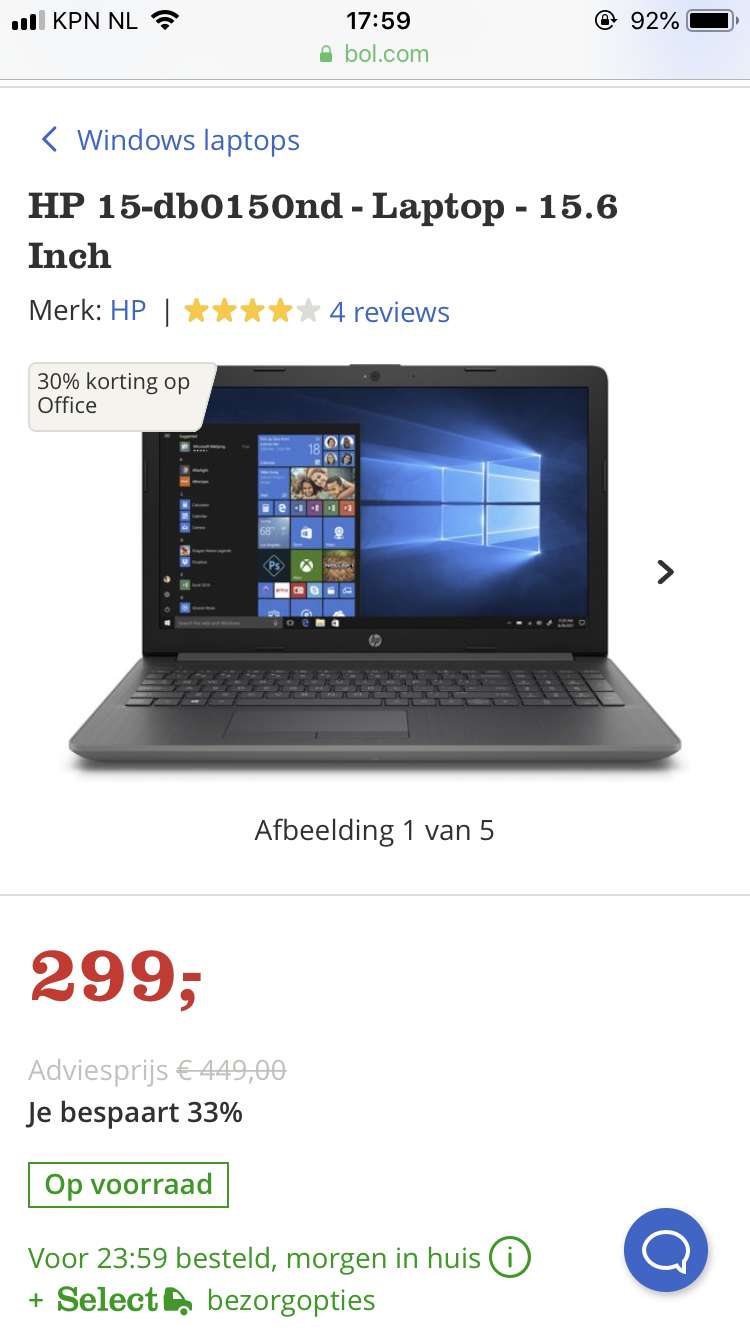Open bezorgopties delivery options
The image size is (750, 1334).
click(291, 1300)
